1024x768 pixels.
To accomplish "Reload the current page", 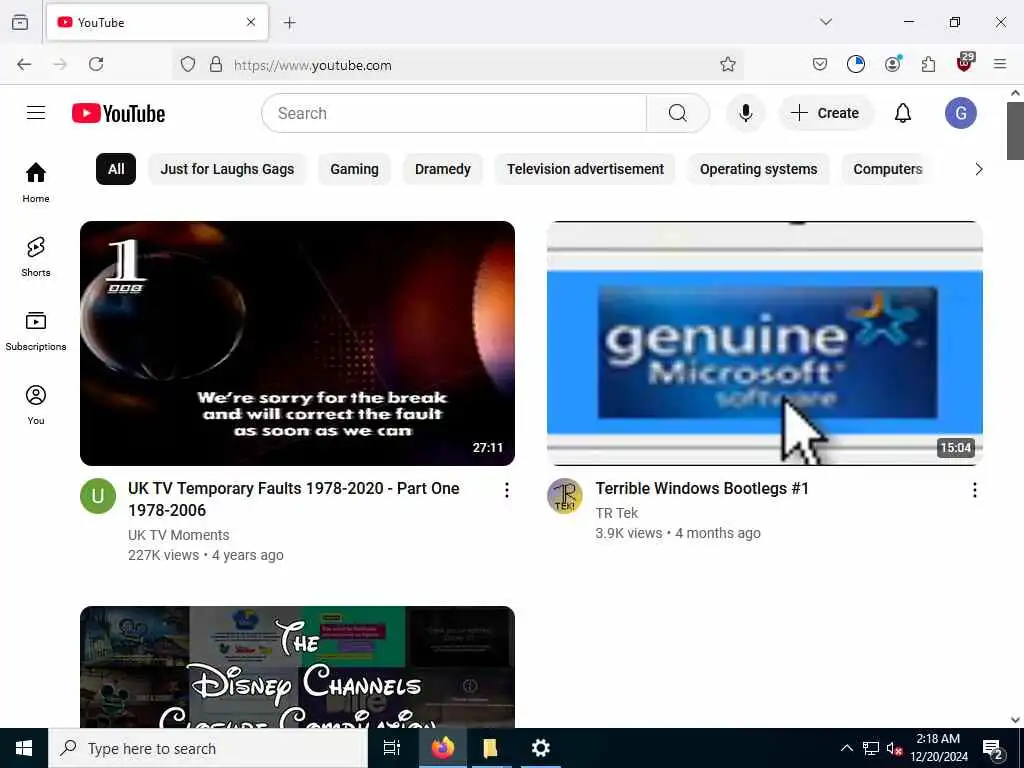I will tap(96, 64).
